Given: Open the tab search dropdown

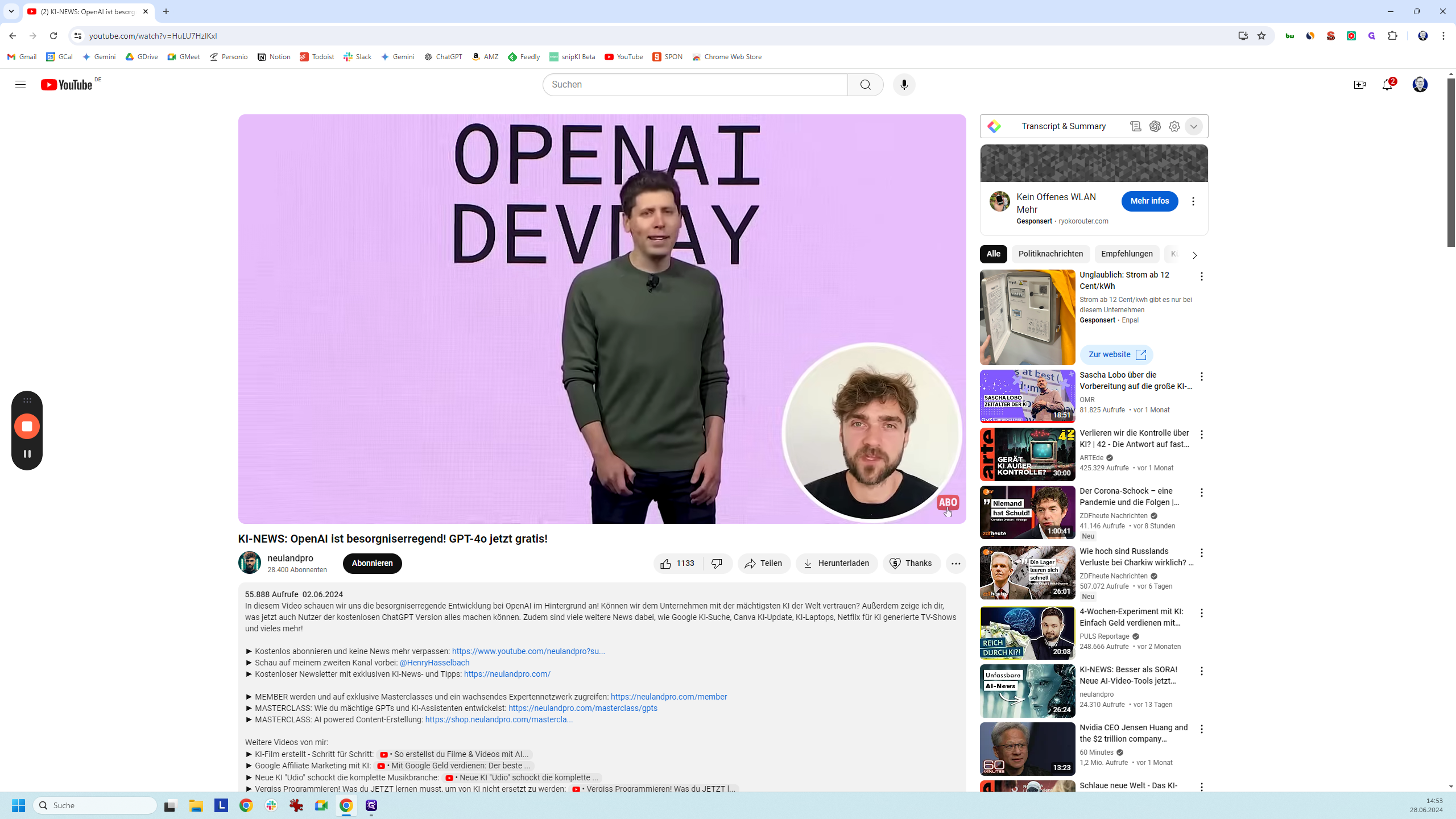Looking at the screenshot, I should point(11,11).
